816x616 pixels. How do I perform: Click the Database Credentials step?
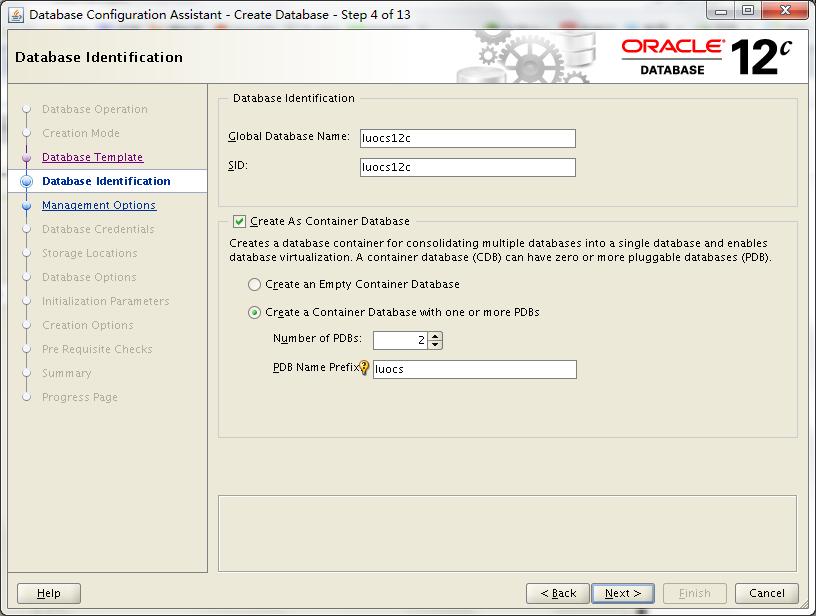pos(98,229)
